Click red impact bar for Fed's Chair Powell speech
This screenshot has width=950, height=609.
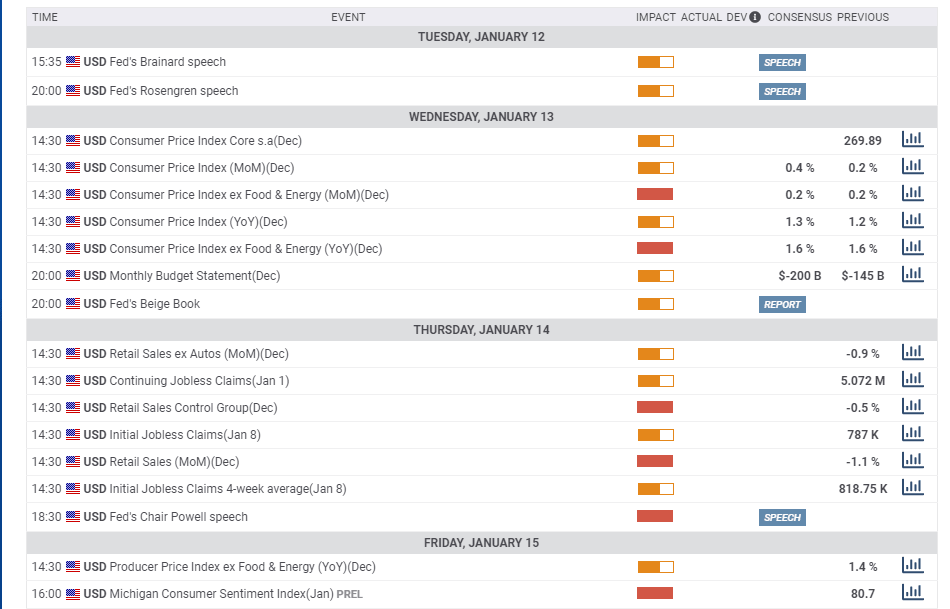(655, 516)
